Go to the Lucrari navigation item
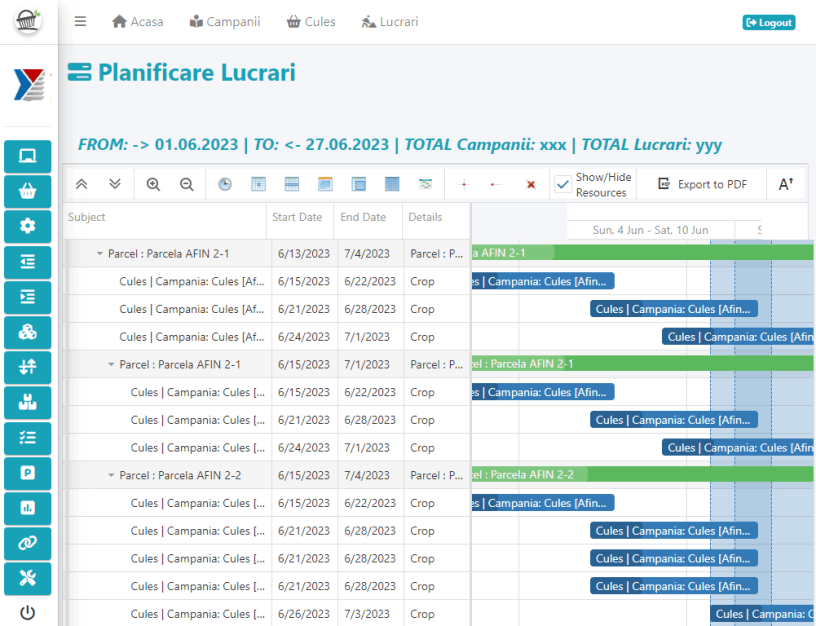 (390, 22)
